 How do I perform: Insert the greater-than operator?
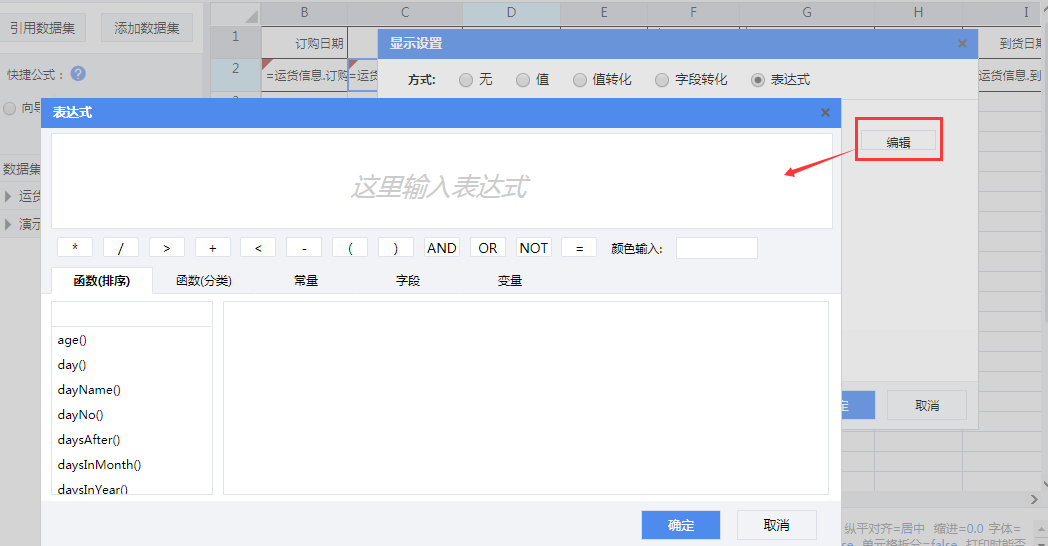pyautogui.click(x=167, y=248)
